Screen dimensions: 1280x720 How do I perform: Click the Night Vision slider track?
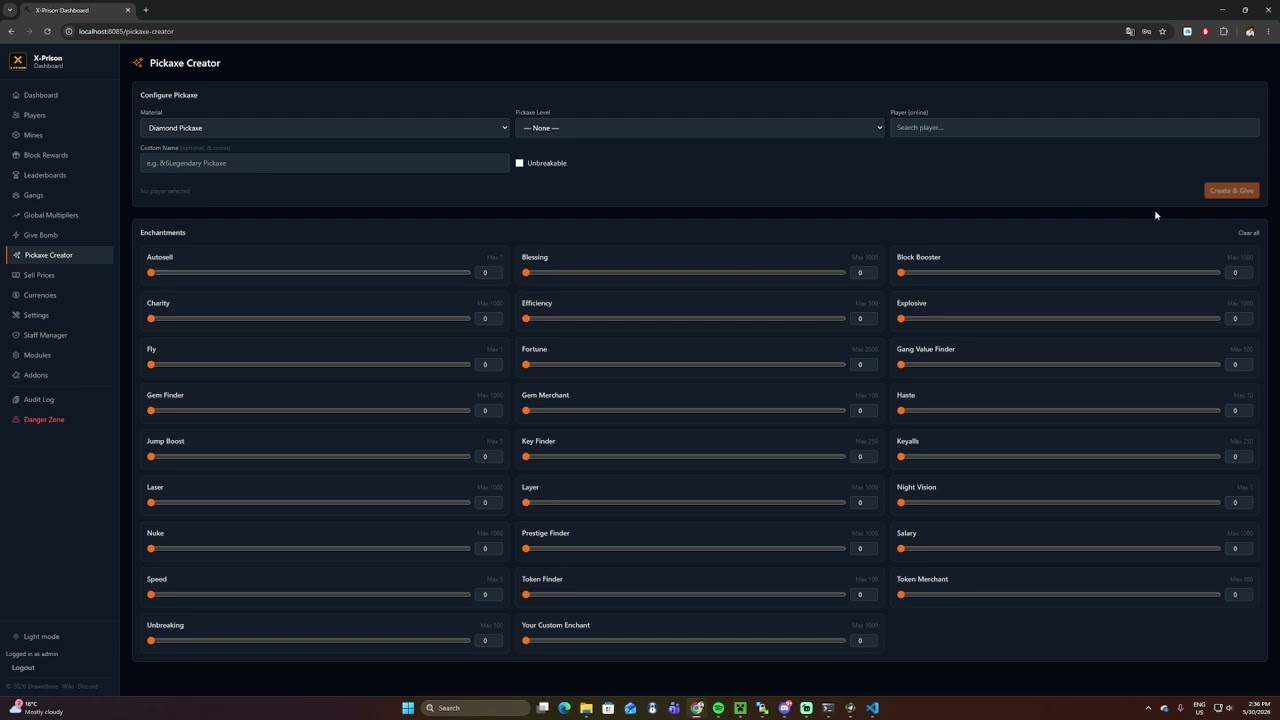coord(1059,503)
